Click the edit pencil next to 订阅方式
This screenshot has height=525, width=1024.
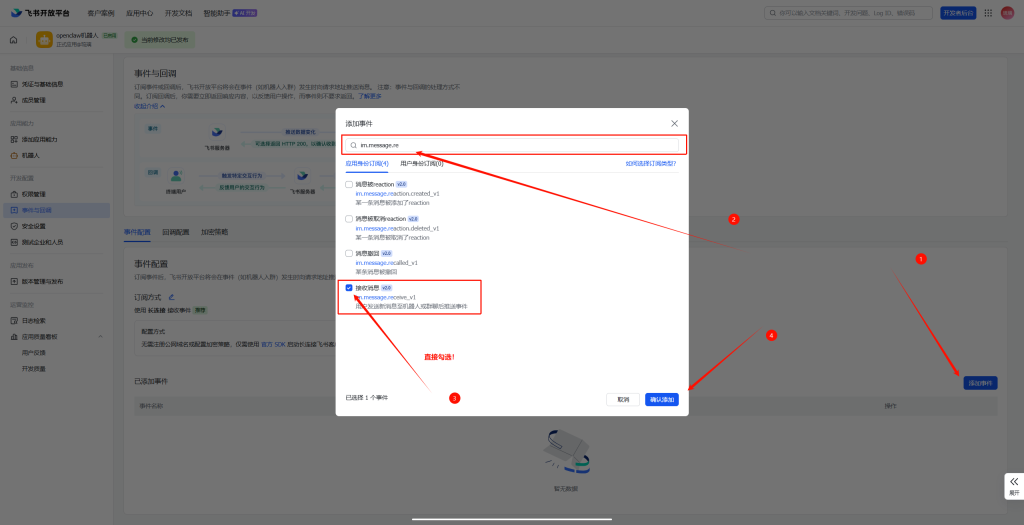(x=172, y=297)
